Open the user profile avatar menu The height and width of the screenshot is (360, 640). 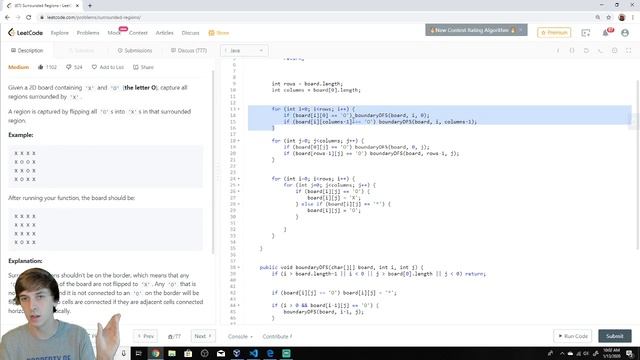(x=625, y=33)
